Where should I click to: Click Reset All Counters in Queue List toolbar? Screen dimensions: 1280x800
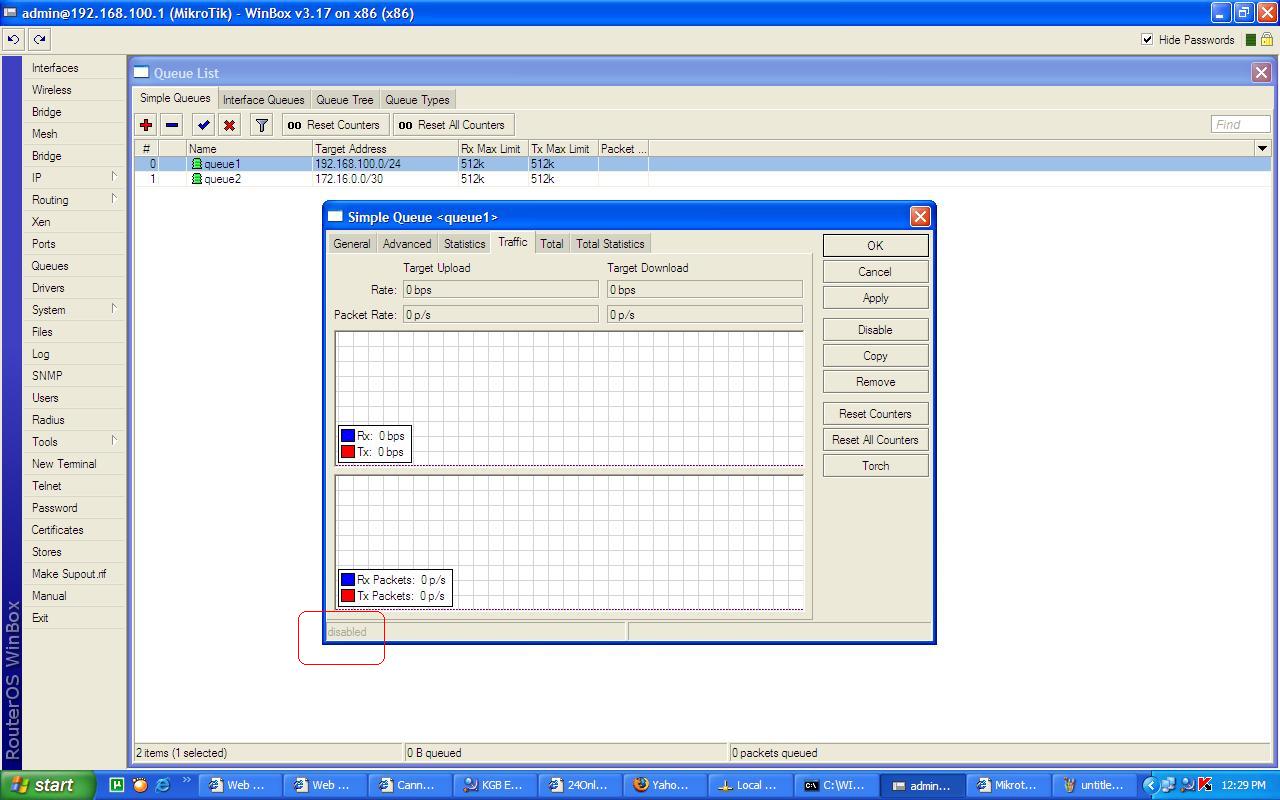(452, 125)
